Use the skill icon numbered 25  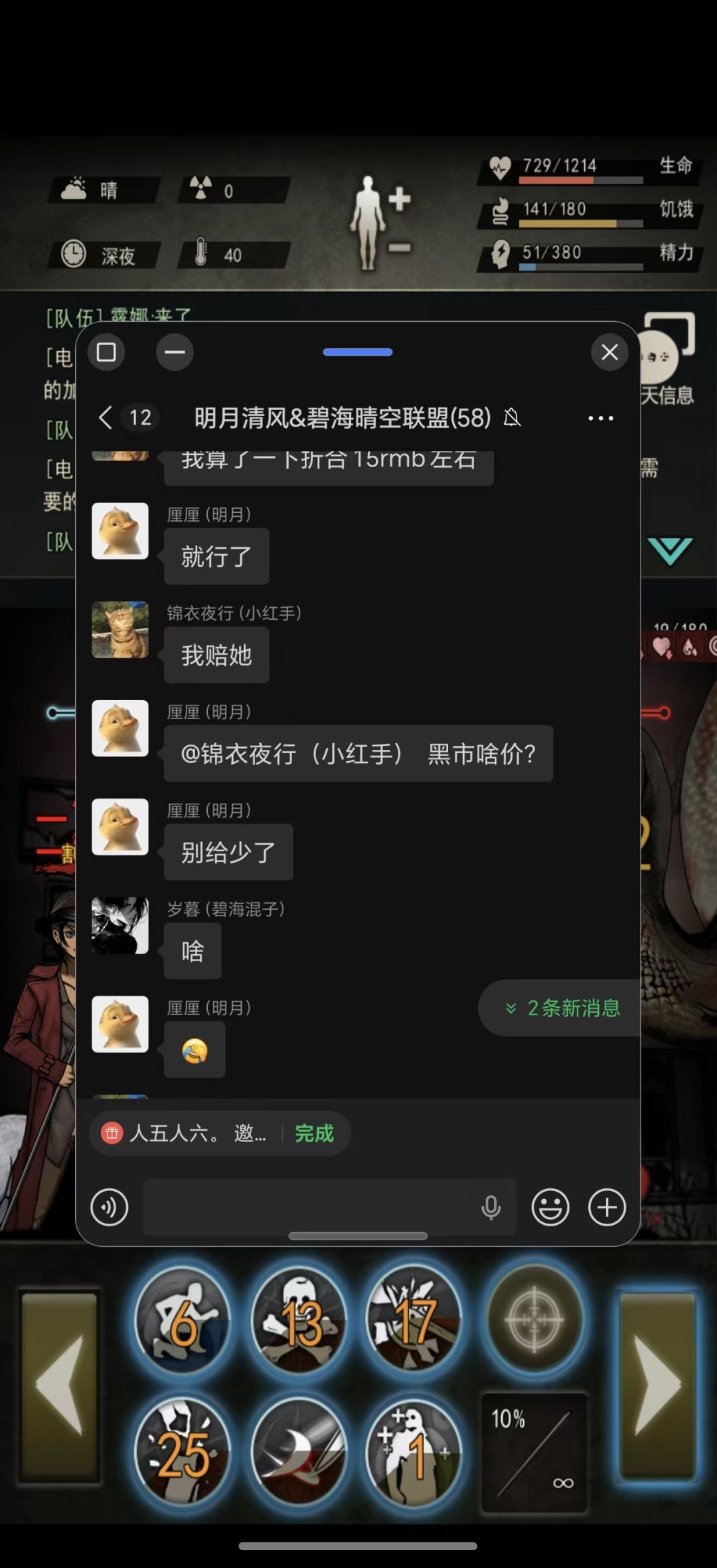[x=182, y=1452]
